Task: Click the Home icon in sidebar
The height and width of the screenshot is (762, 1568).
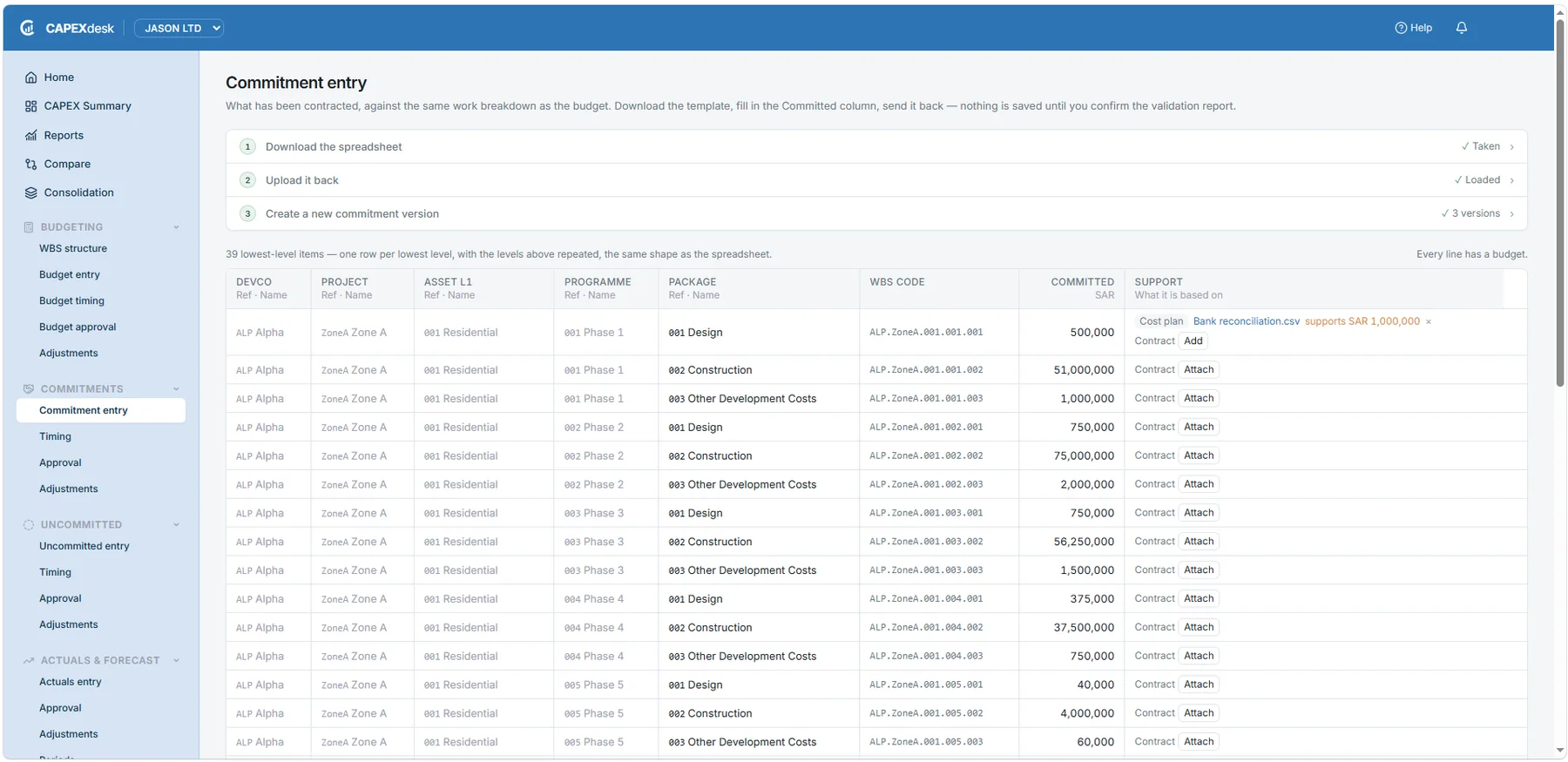Action: coord(31,78)
